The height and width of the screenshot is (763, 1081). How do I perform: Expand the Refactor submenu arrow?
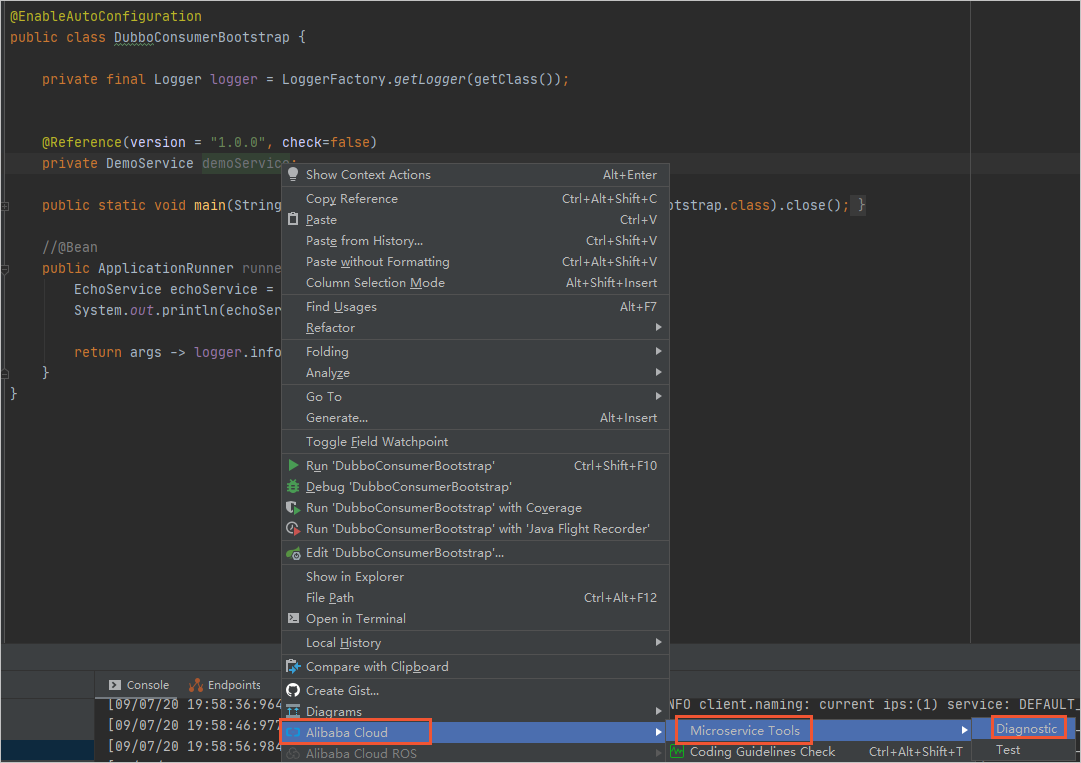(x=658, y=327)
